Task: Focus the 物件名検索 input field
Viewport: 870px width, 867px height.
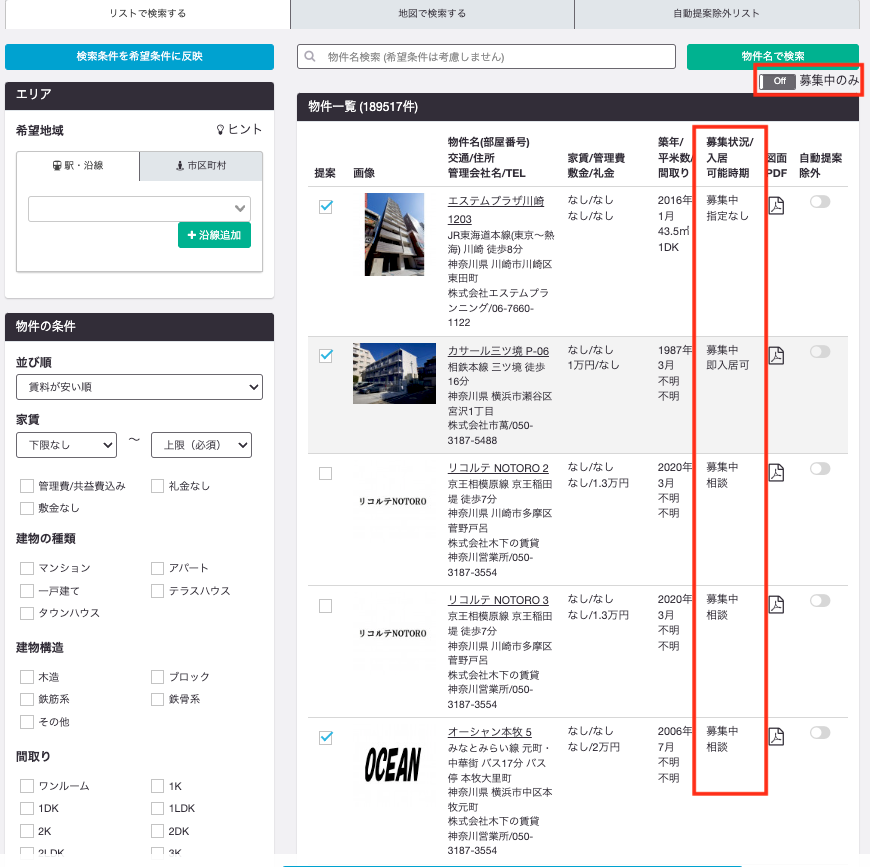Action: click(487, 57)
